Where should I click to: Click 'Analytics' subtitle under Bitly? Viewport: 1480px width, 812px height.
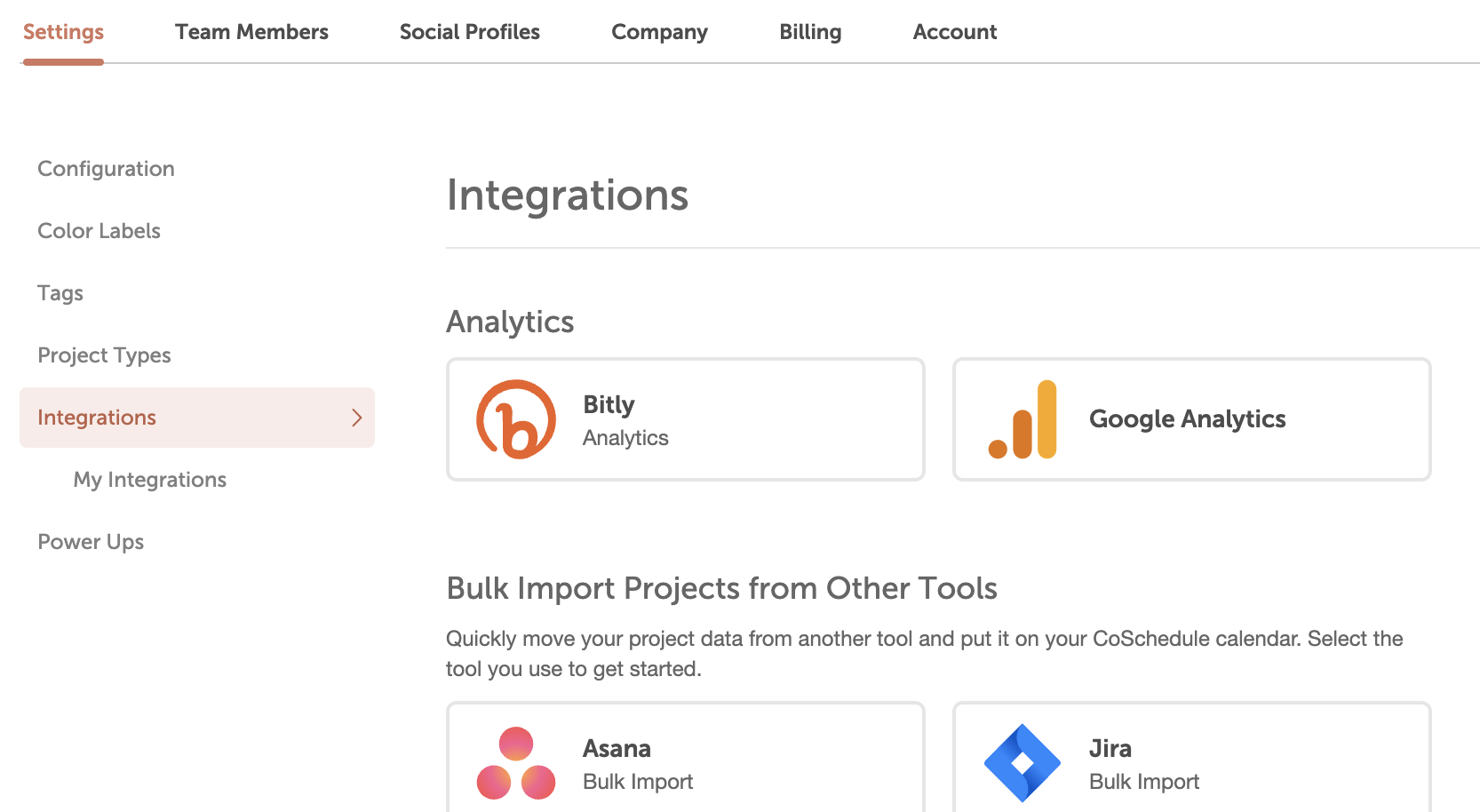(x=625, y=438)
